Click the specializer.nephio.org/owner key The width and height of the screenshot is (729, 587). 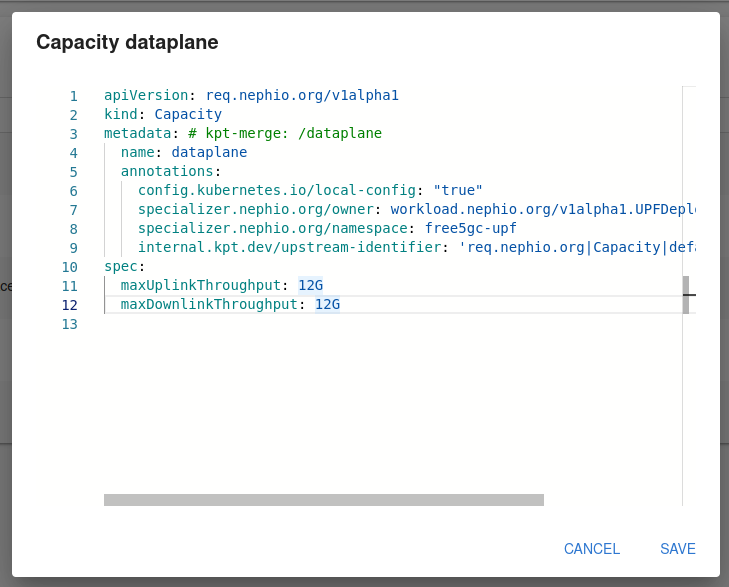(x=255, y=210)
